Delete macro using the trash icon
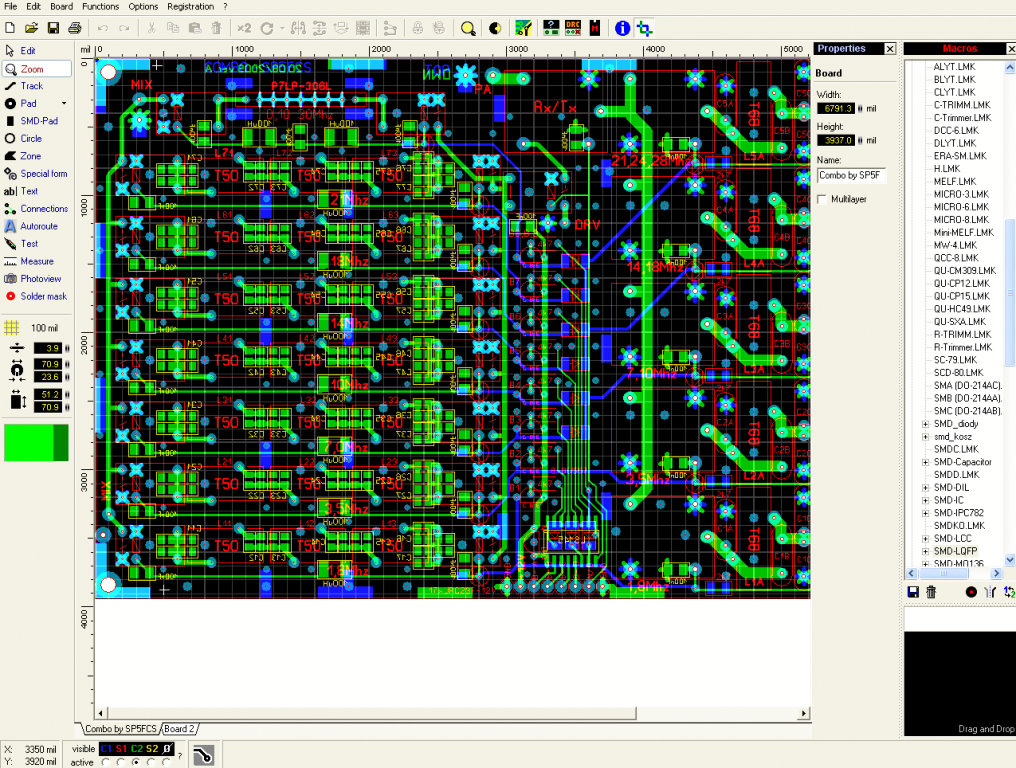Image resolution: width=1016 pixels, height=768 pixels. 931,592
